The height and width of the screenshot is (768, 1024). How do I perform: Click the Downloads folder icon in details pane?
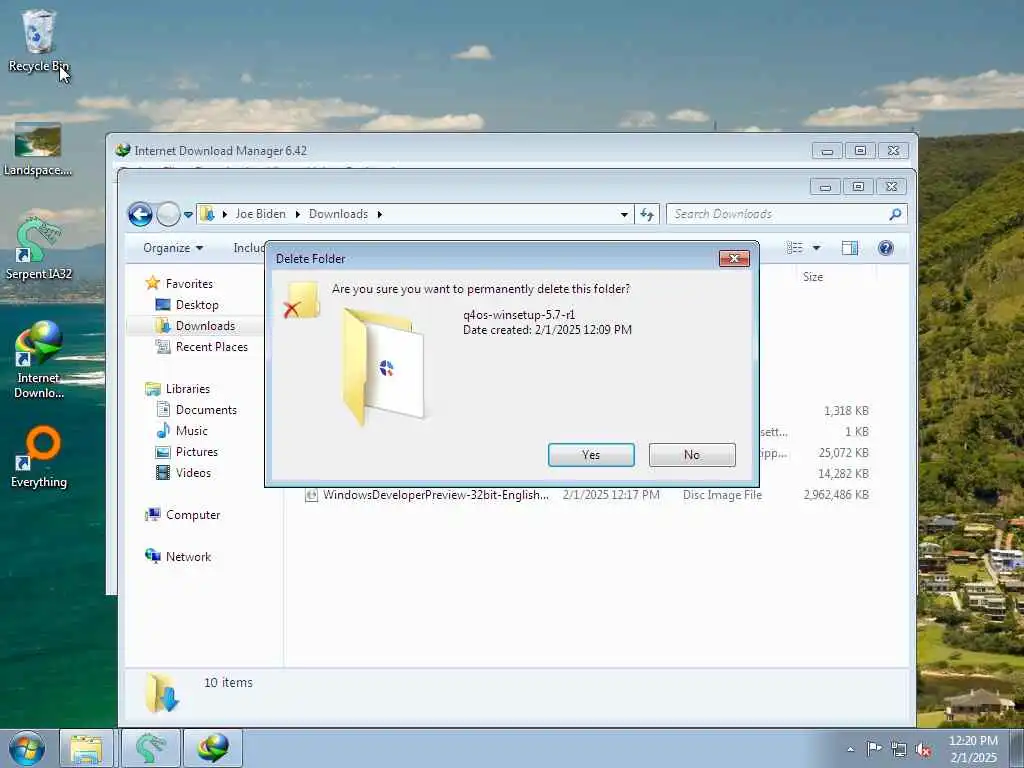point(161,694)
